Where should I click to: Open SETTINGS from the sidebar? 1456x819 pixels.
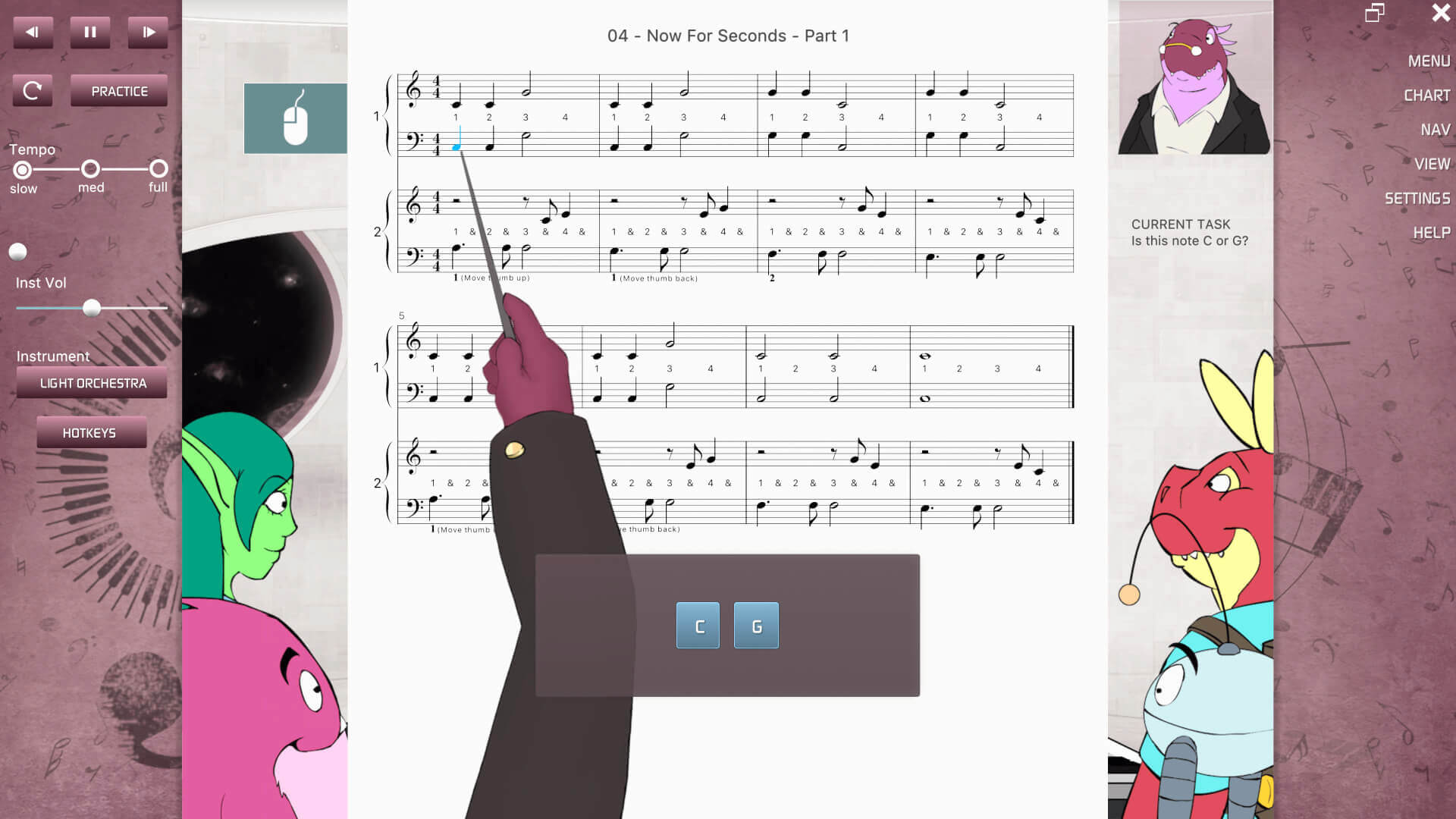coord(1417,198)
